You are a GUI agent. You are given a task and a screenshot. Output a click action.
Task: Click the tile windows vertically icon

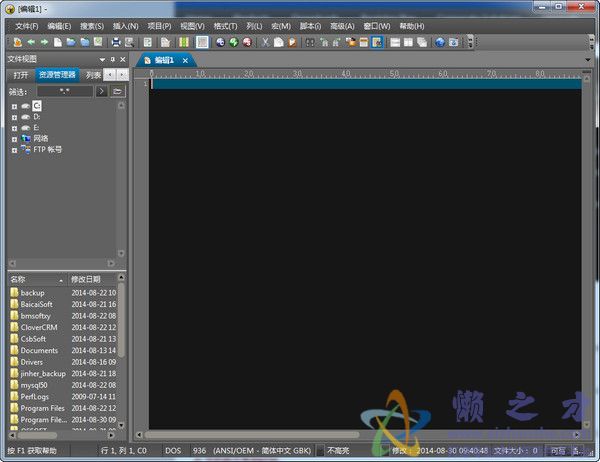408,42
